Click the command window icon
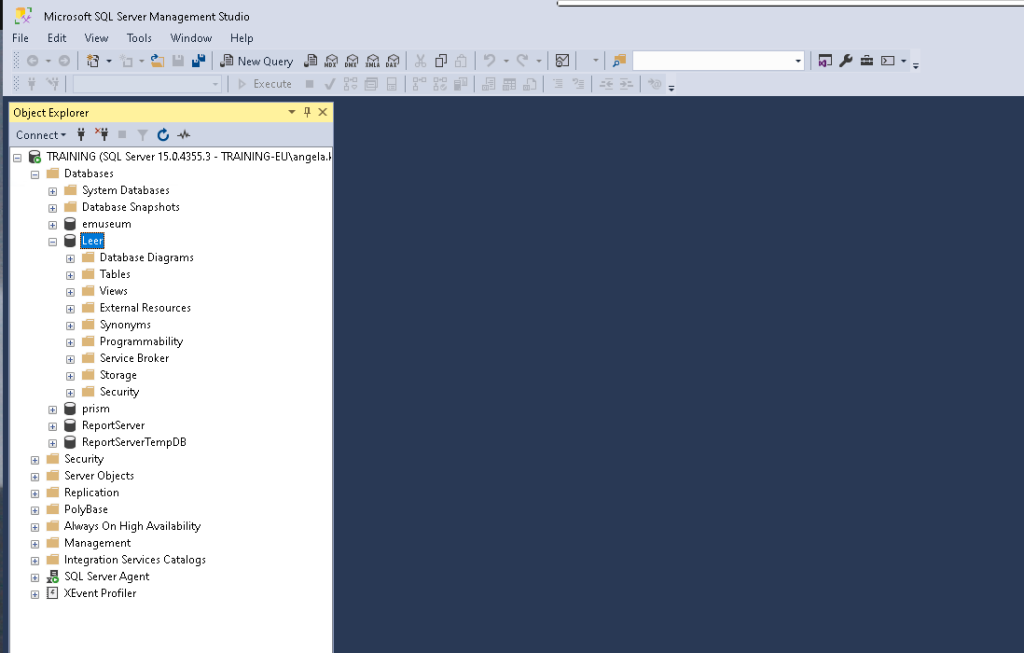Screen dimensions: 1024x653 tap(888, 61)
